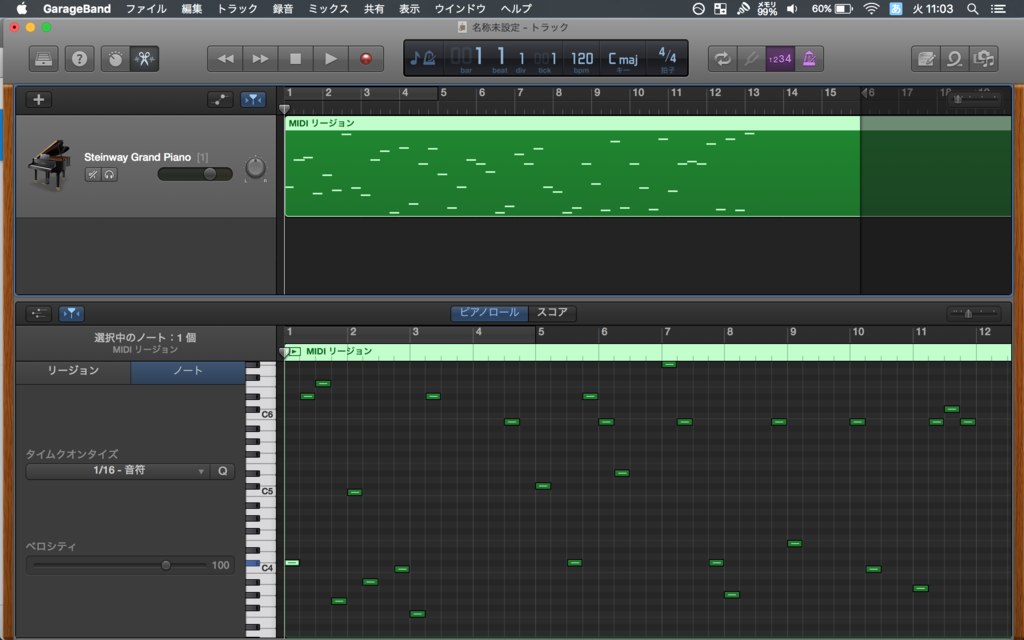Toggle the Metronome button
The height and width of the screenshot is (640, 1024).
point(809,59)
